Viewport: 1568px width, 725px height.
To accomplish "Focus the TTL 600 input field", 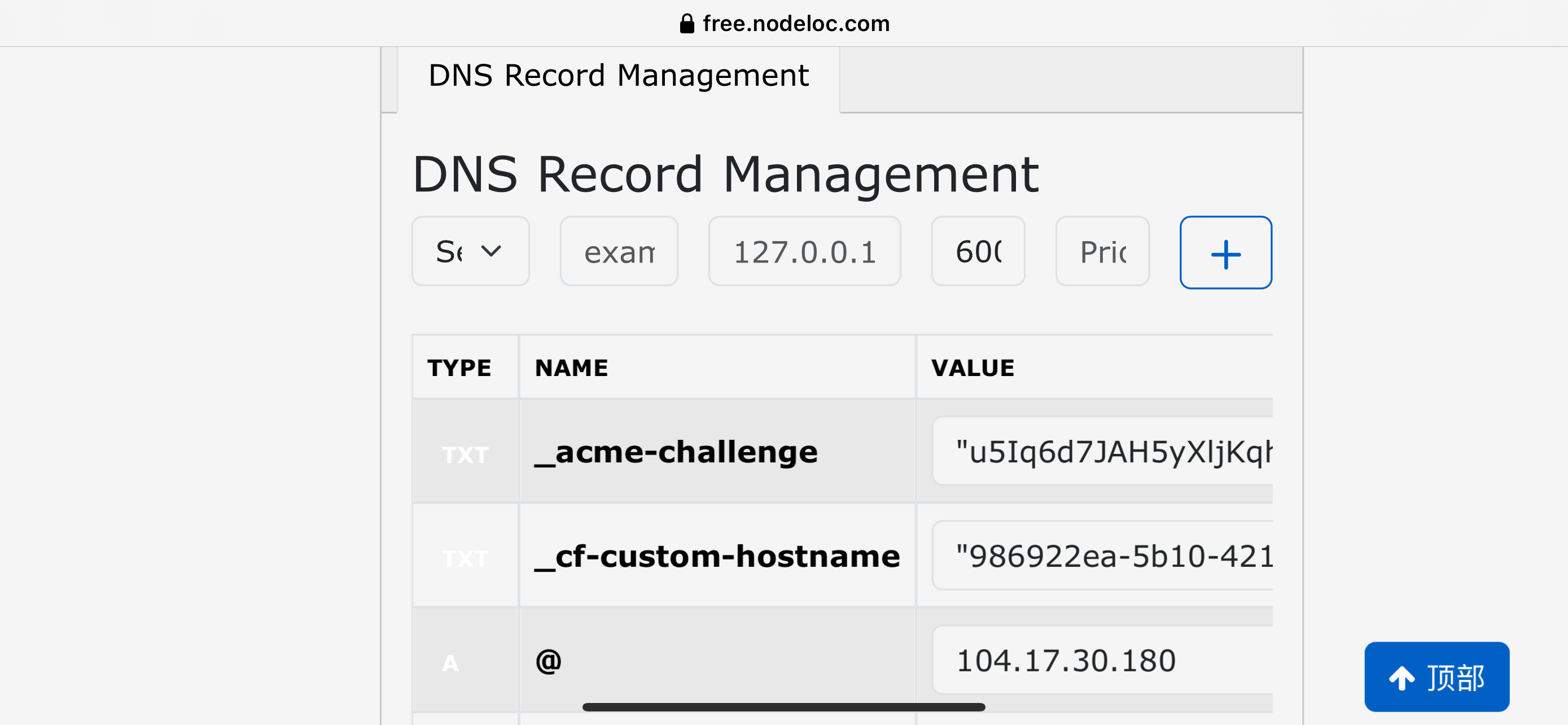I will 978,251.
